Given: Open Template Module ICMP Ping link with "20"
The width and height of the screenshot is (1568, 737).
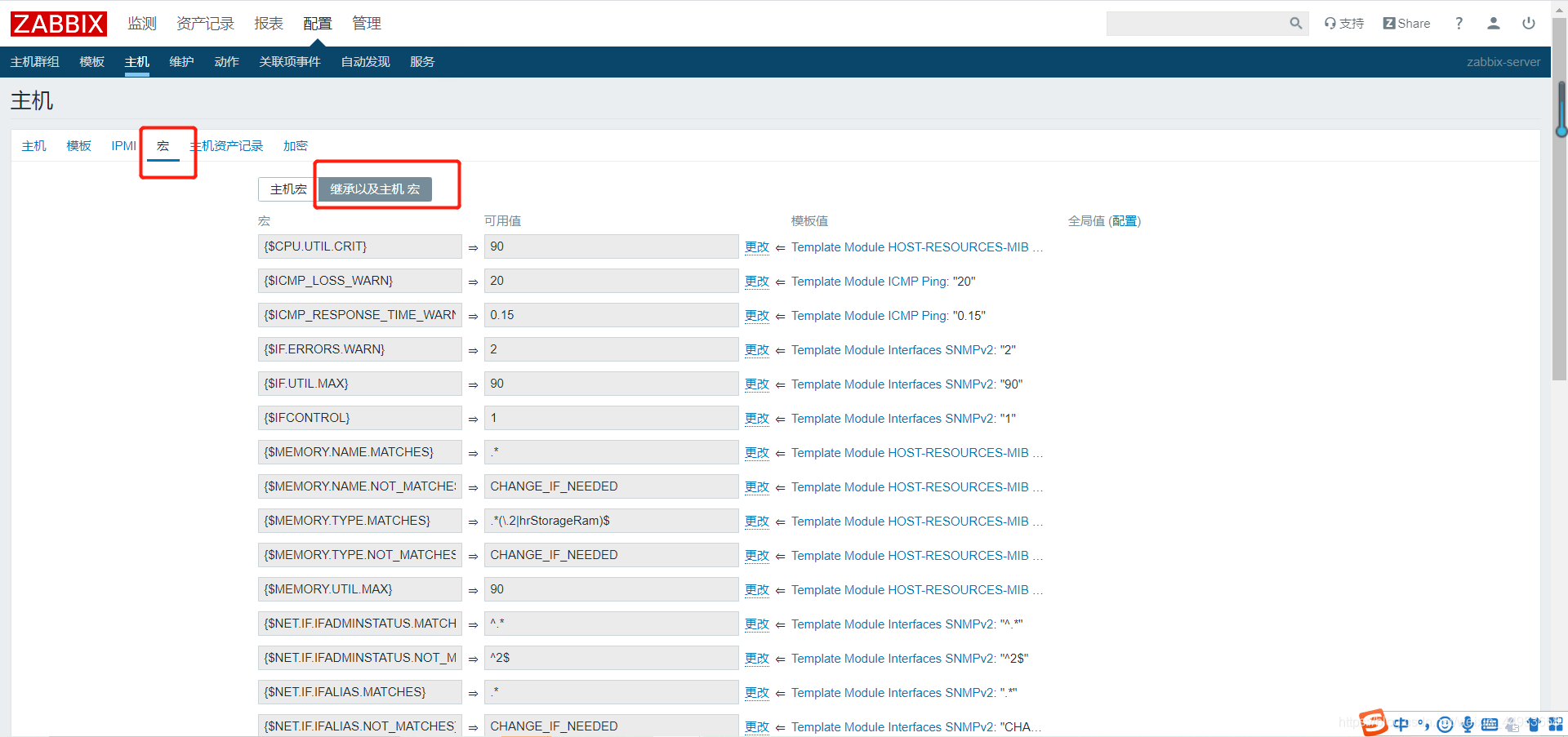Looking at the screenshot, I should [869, 282].
